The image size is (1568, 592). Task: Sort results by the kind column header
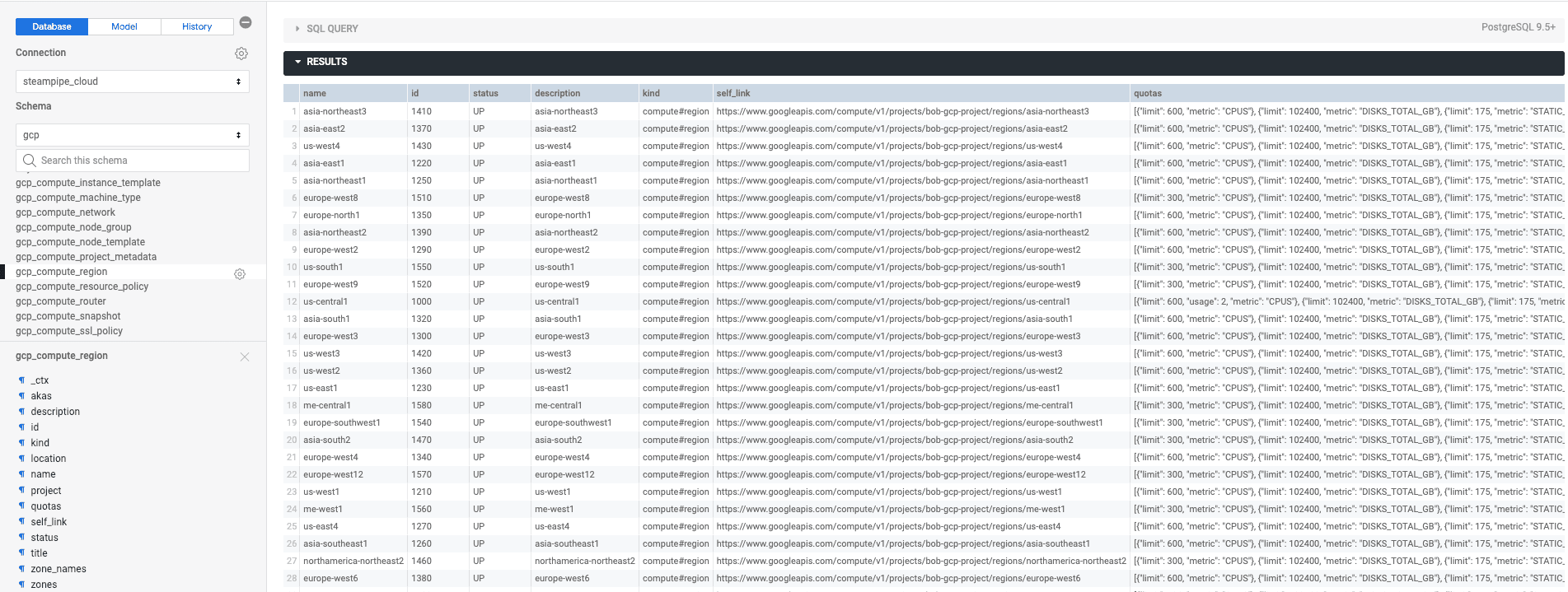676,93
